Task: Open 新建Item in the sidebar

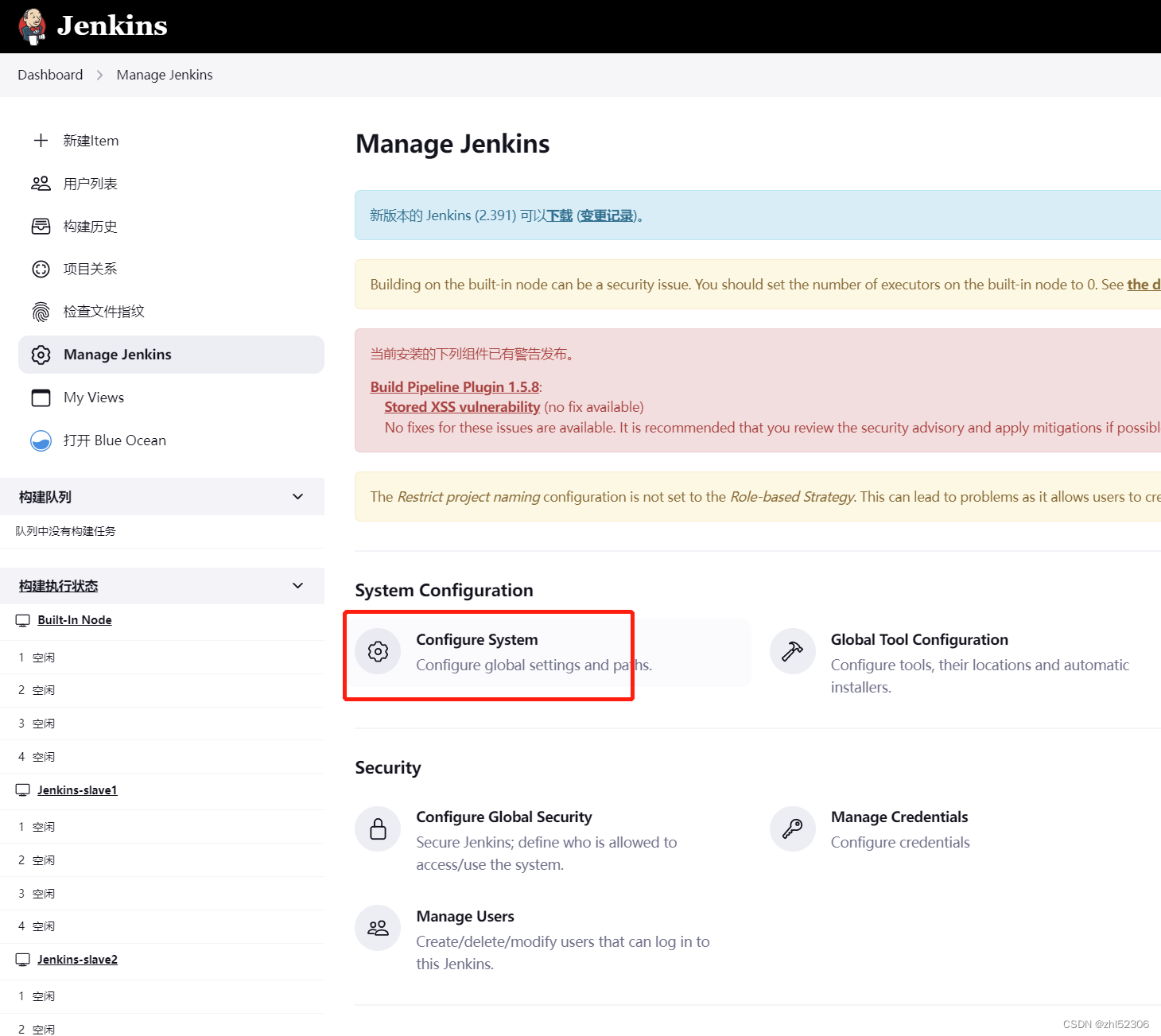Action: [171, 141]
